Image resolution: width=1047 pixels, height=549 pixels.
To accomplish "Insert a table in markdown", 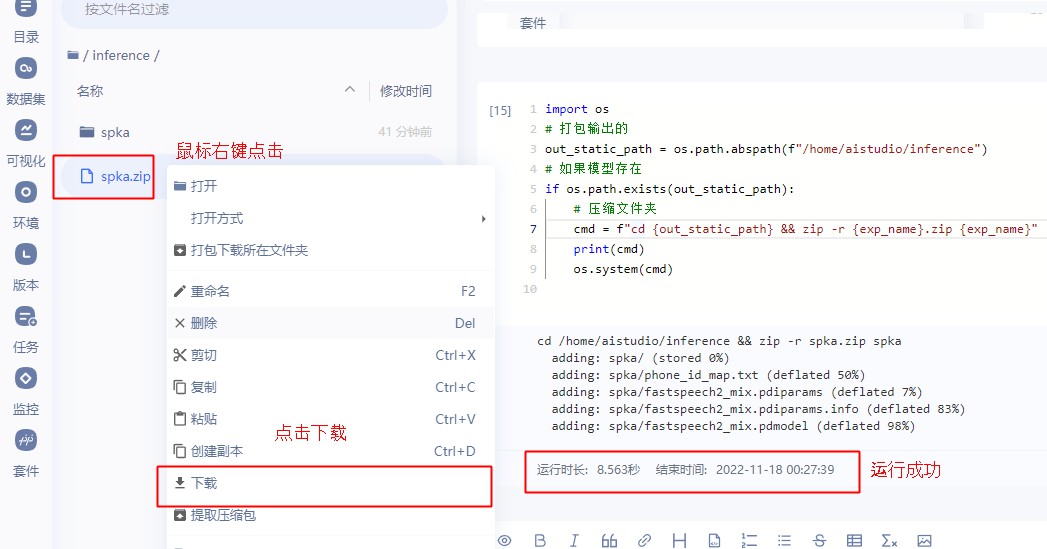I will tap(854, 540).
